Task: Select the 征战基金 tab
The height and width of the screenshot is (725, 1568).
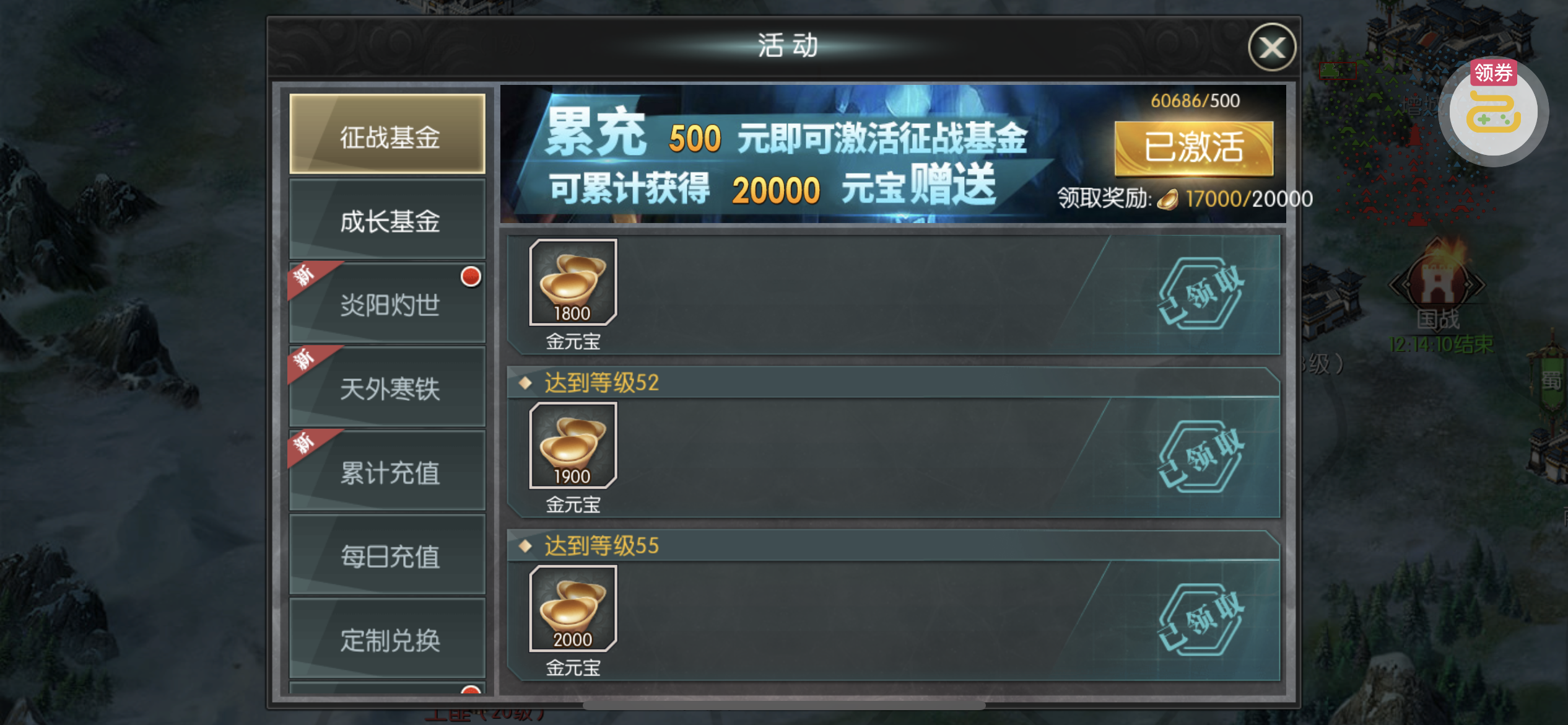Action: pos(388,134)
